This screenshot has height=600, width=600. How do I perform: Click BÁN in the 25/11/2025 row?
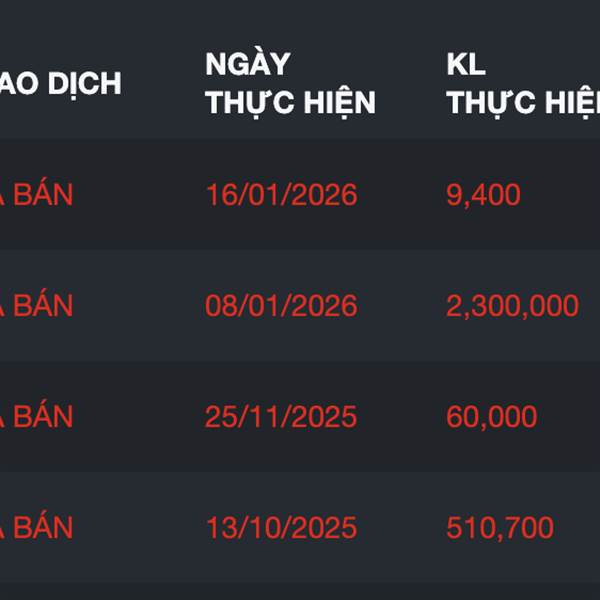click(x=42, y=416)
